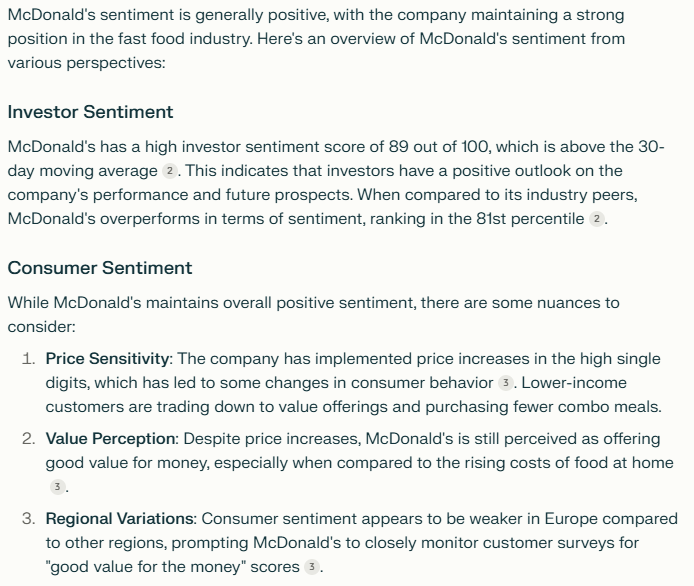
Task: Click the quoted 'good value for the money' text
Action: (x=146, y=567)
